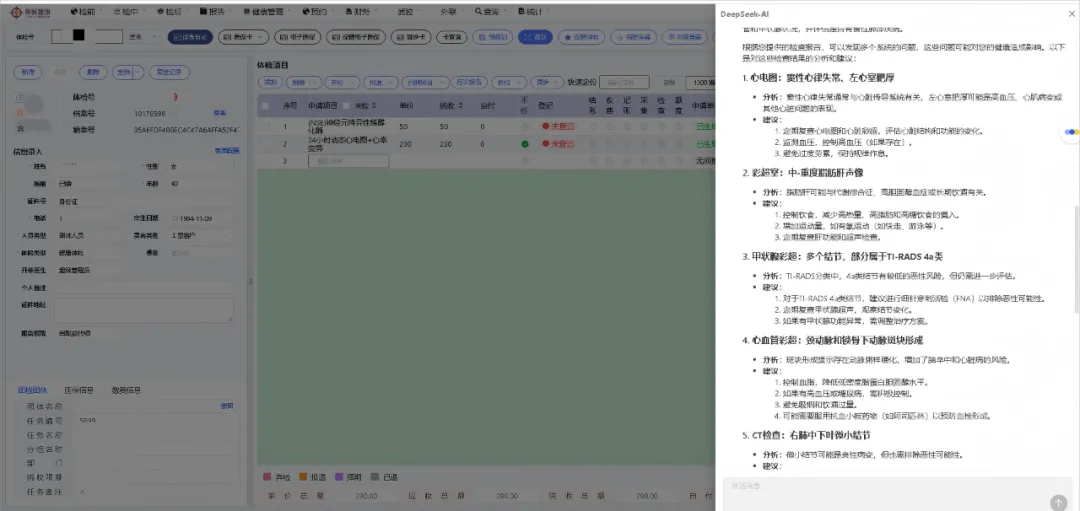The width and height of the screenshot is (1080, 511).
Task: Check the row 1 item checkbox
Action: tap(265, 127)
